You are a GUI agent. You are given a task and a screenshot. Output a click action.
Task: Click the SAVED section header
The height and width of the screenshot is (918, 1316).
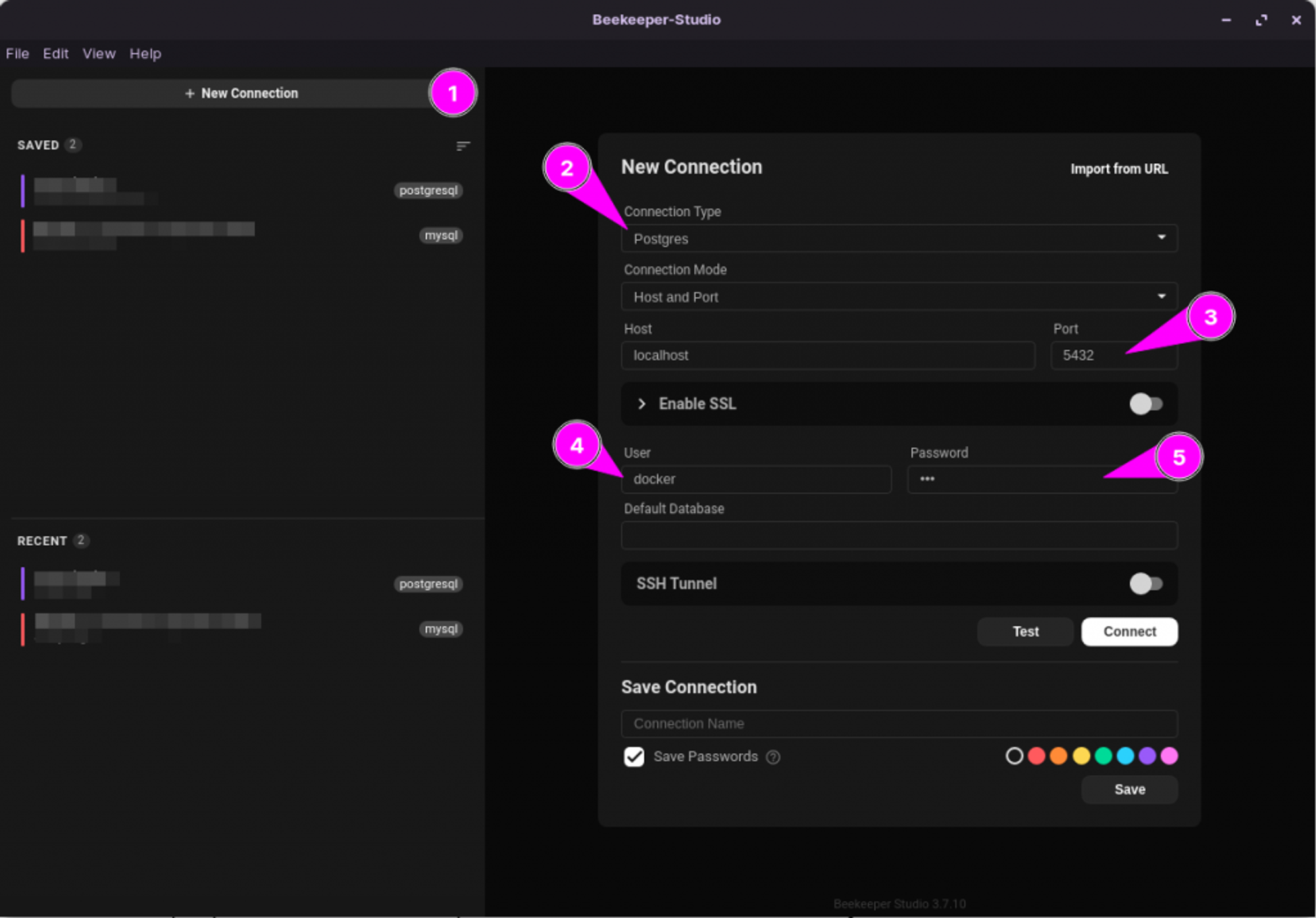click(x=38, y=145)
